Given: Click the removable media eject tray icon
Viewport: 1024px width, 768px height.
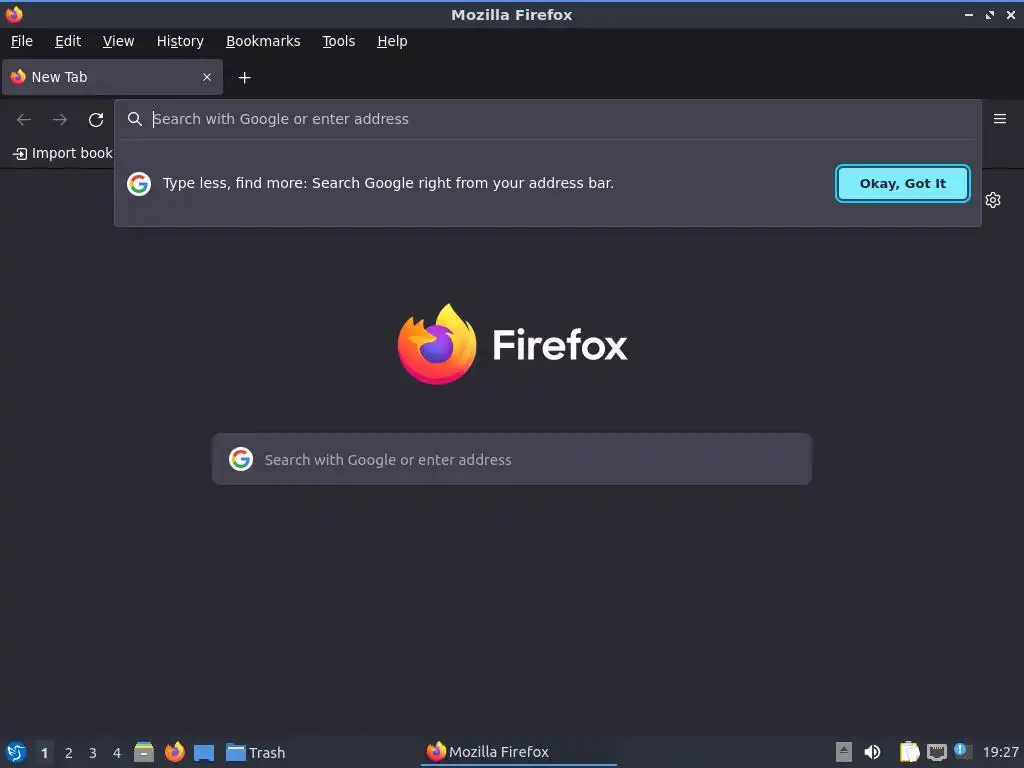Looking at the screenshot, I should [844, 752].
